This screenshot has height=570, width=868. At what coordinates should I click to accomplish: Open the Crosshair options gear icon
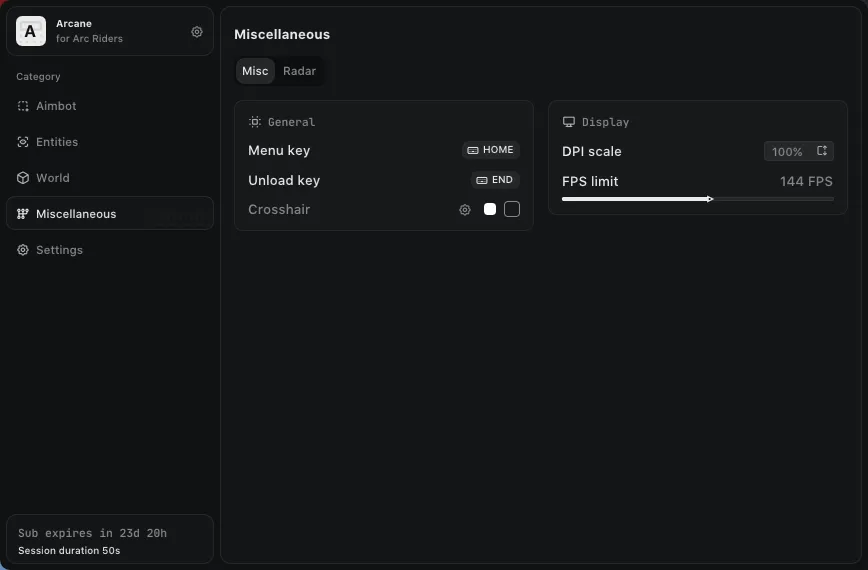click(465, 210)
